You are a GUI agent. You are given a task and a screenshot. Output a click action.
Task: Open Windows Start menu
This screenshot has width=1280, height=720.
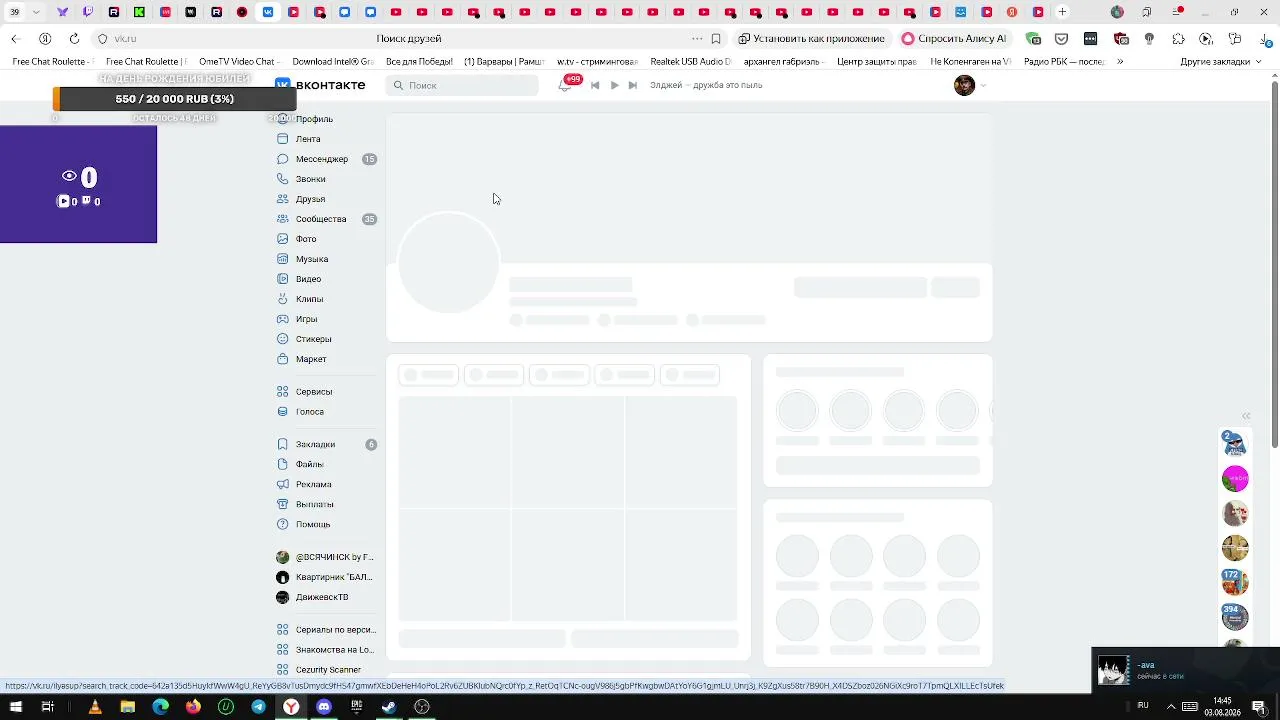tap(15, 707)
